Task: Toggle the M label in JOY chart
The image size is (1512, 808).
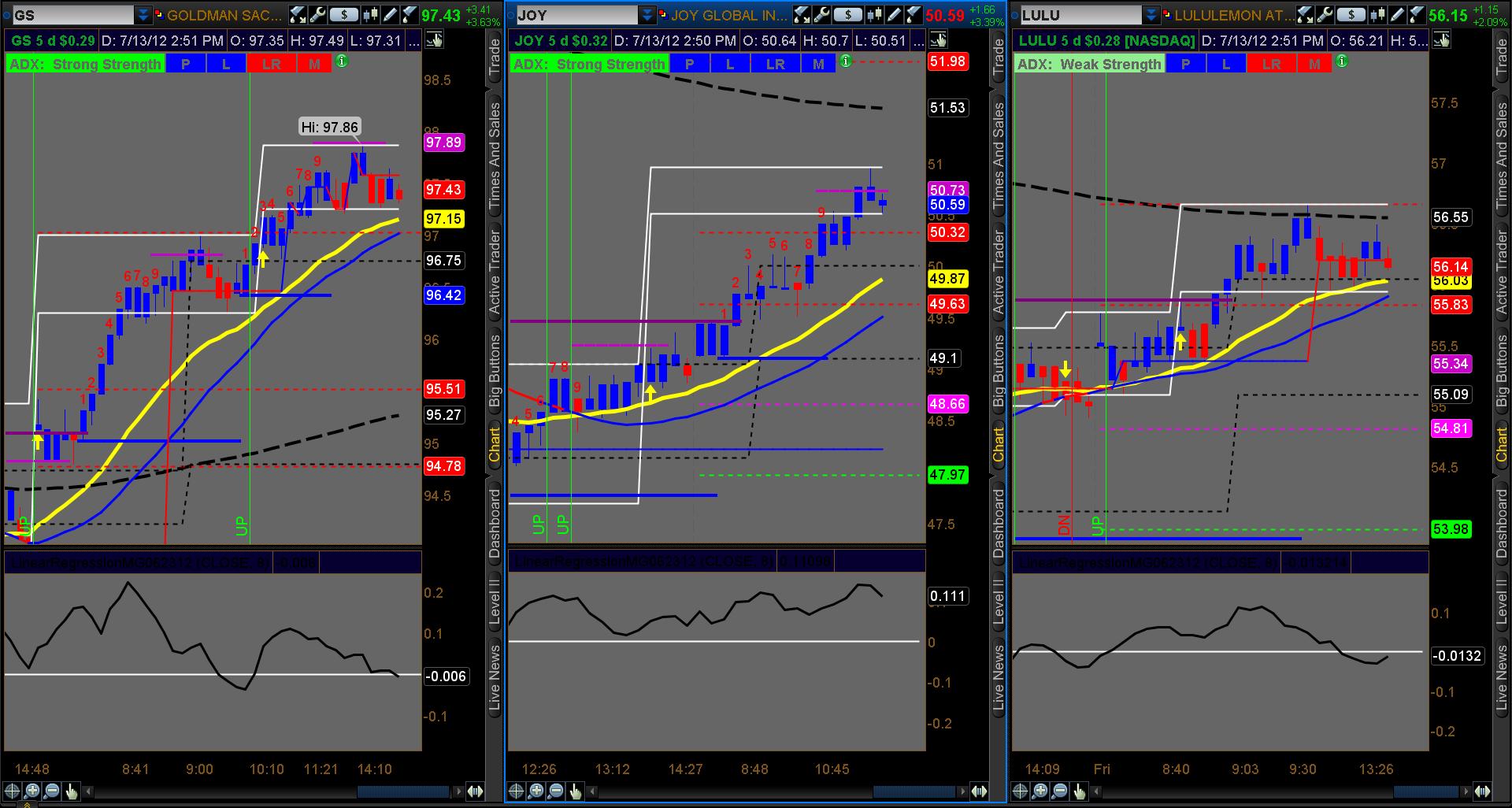Action: tap(819, 65)
